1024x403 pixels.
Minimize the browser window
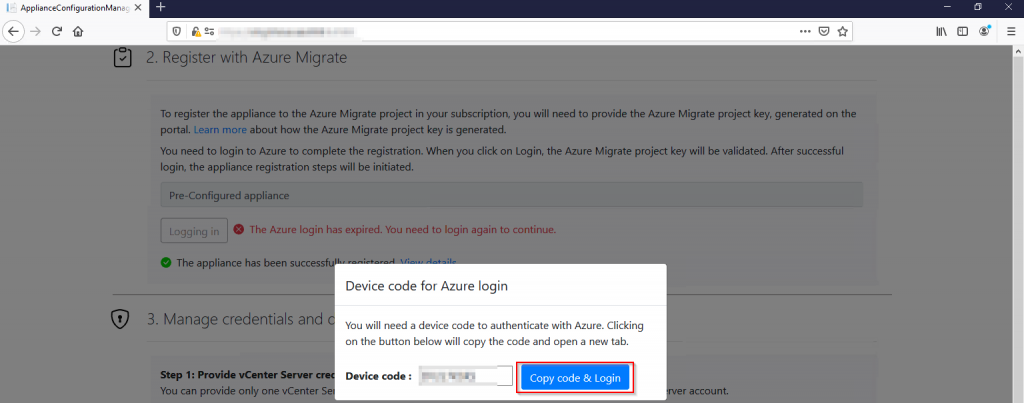tap(947, 7)
